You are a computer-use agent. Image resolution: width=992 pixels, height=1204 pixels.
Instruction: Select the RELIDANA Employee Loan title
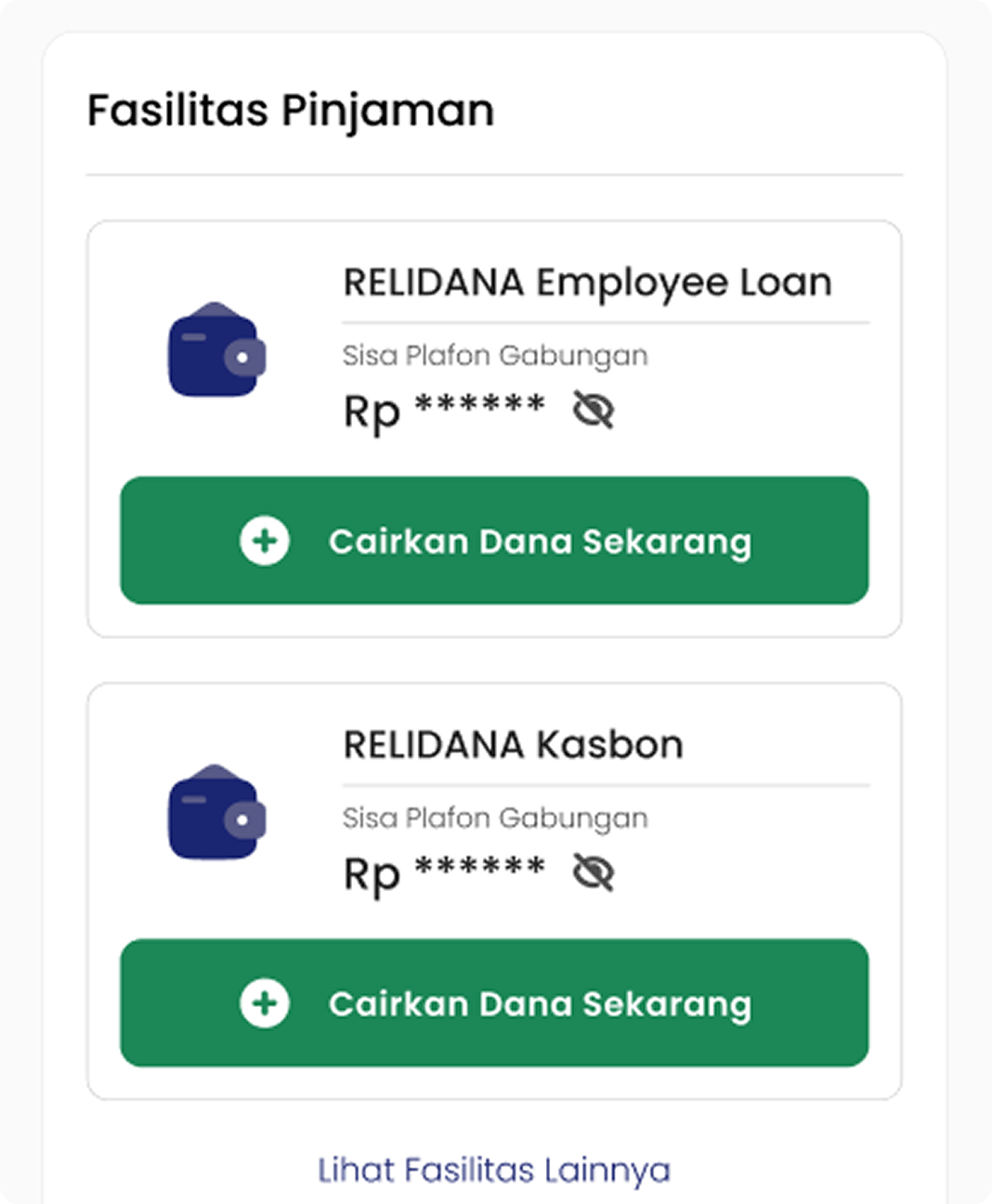tap(587, 282)
